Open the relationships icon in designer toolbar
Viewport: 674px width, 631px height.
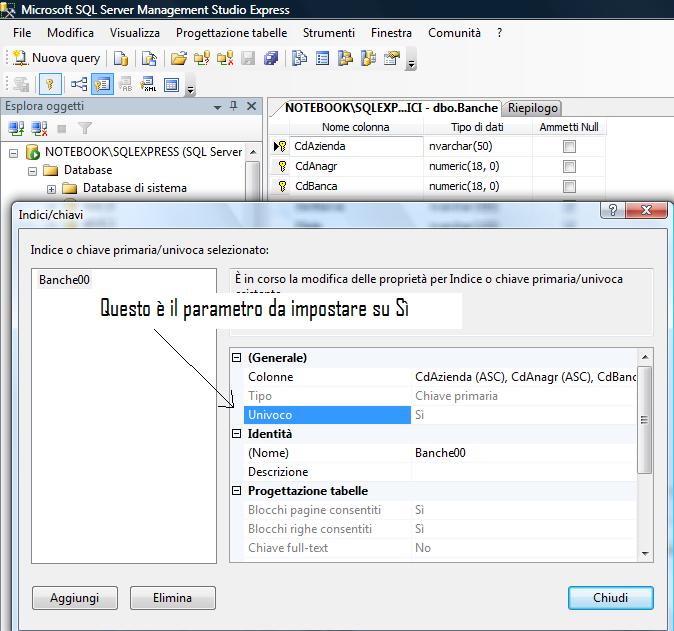pos(79,84)
